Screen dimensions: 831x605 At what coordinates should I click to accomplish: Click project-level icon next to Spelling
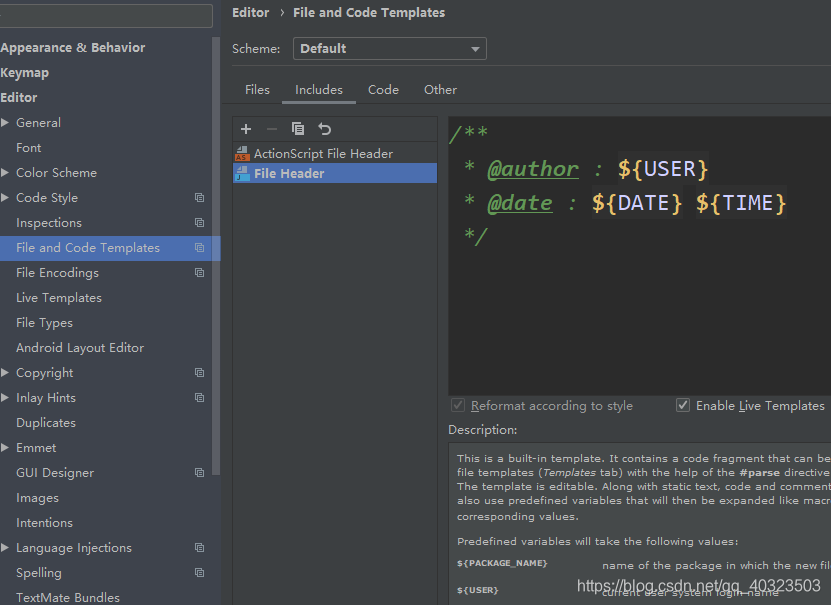[x=199, y=572]
